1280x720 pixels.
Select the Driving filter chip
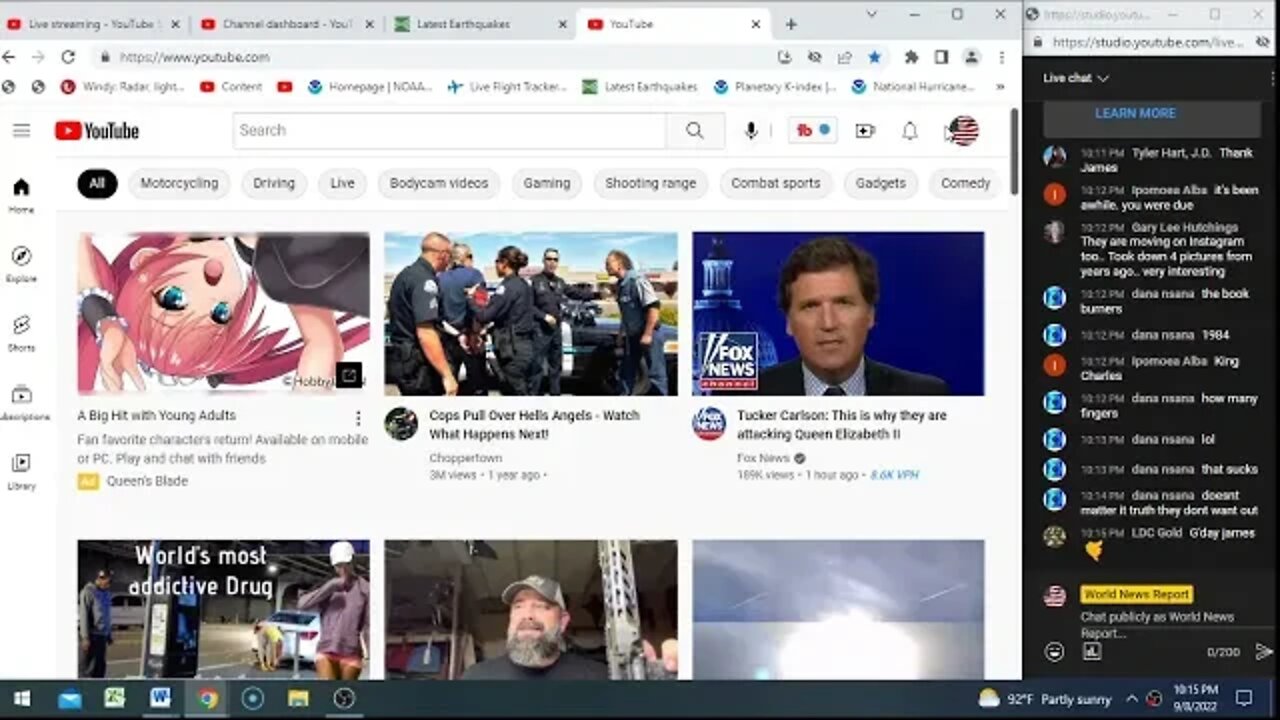(x=274, y=183)
